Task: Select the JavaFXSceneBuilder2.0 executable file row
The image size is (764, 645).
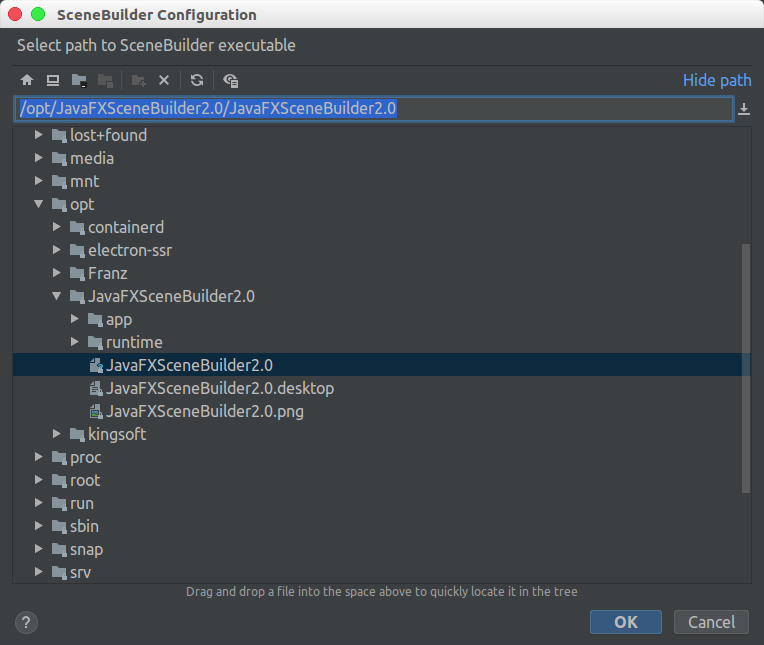Action: point(382,365)
